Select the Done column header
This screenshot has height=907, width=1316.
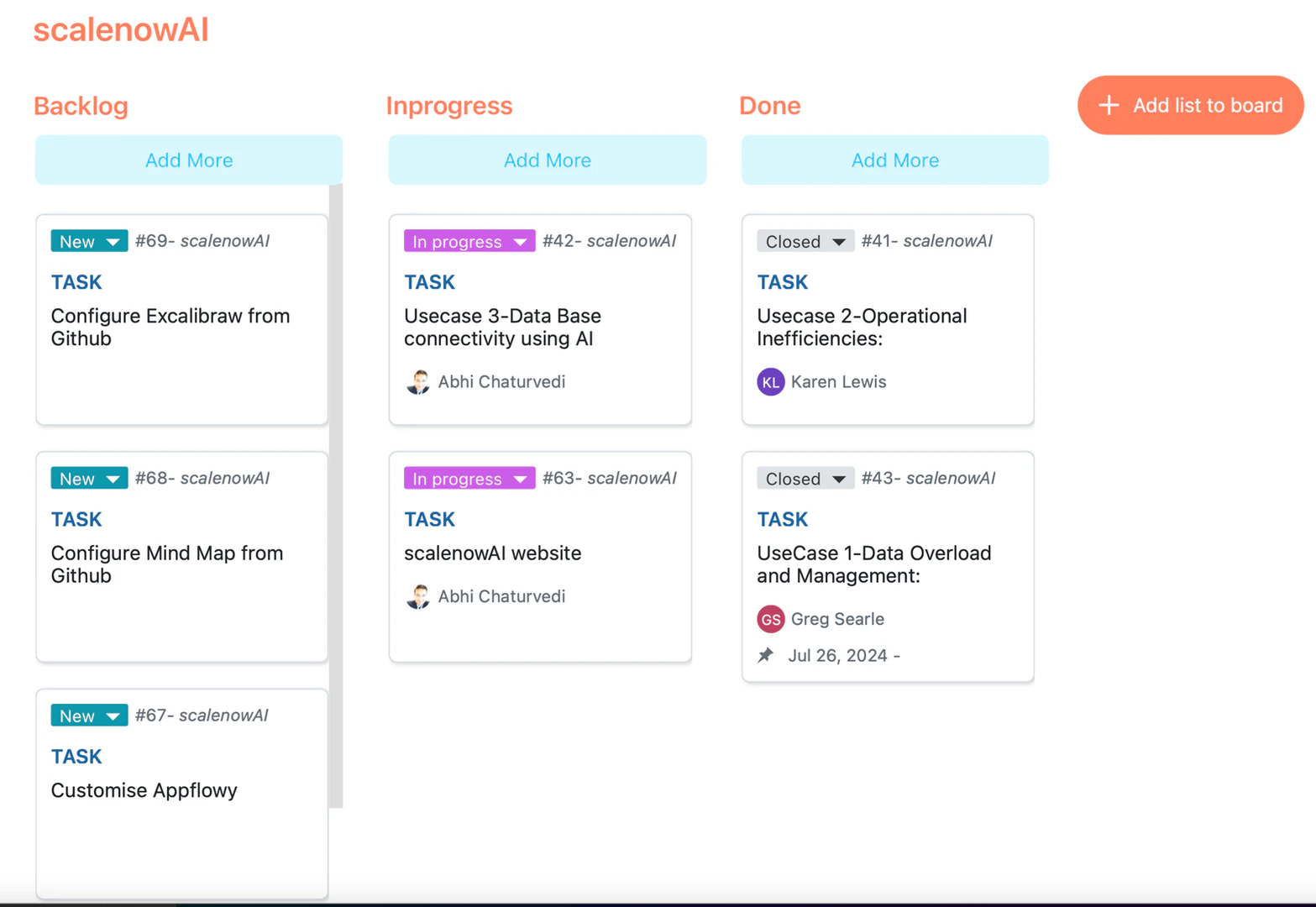click(769, 106)
